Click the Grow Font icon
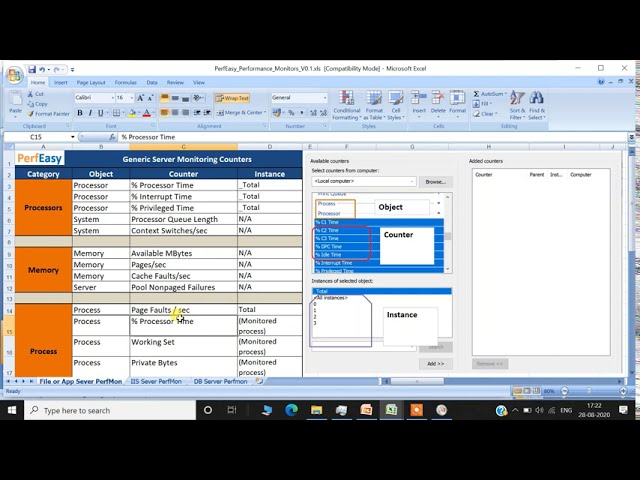 140,98
